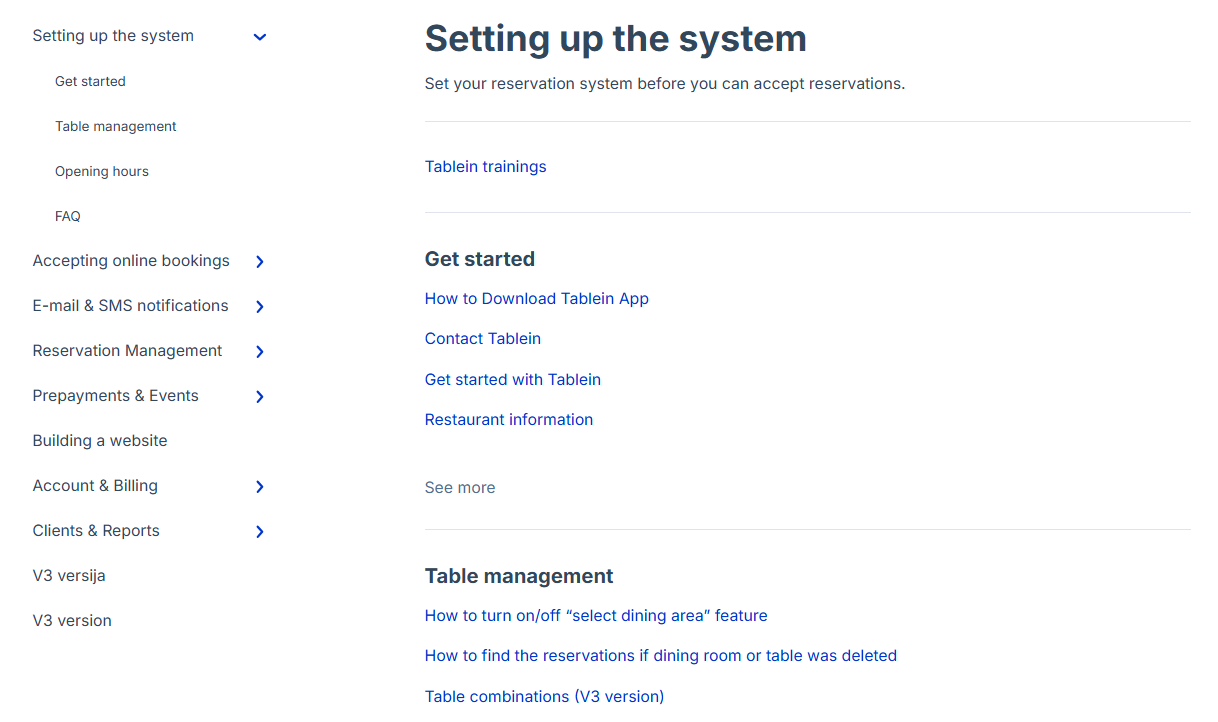The image size is (1218, 722).
Task: Select Prepayments & Events in sidebar
Action: point(115,396)
